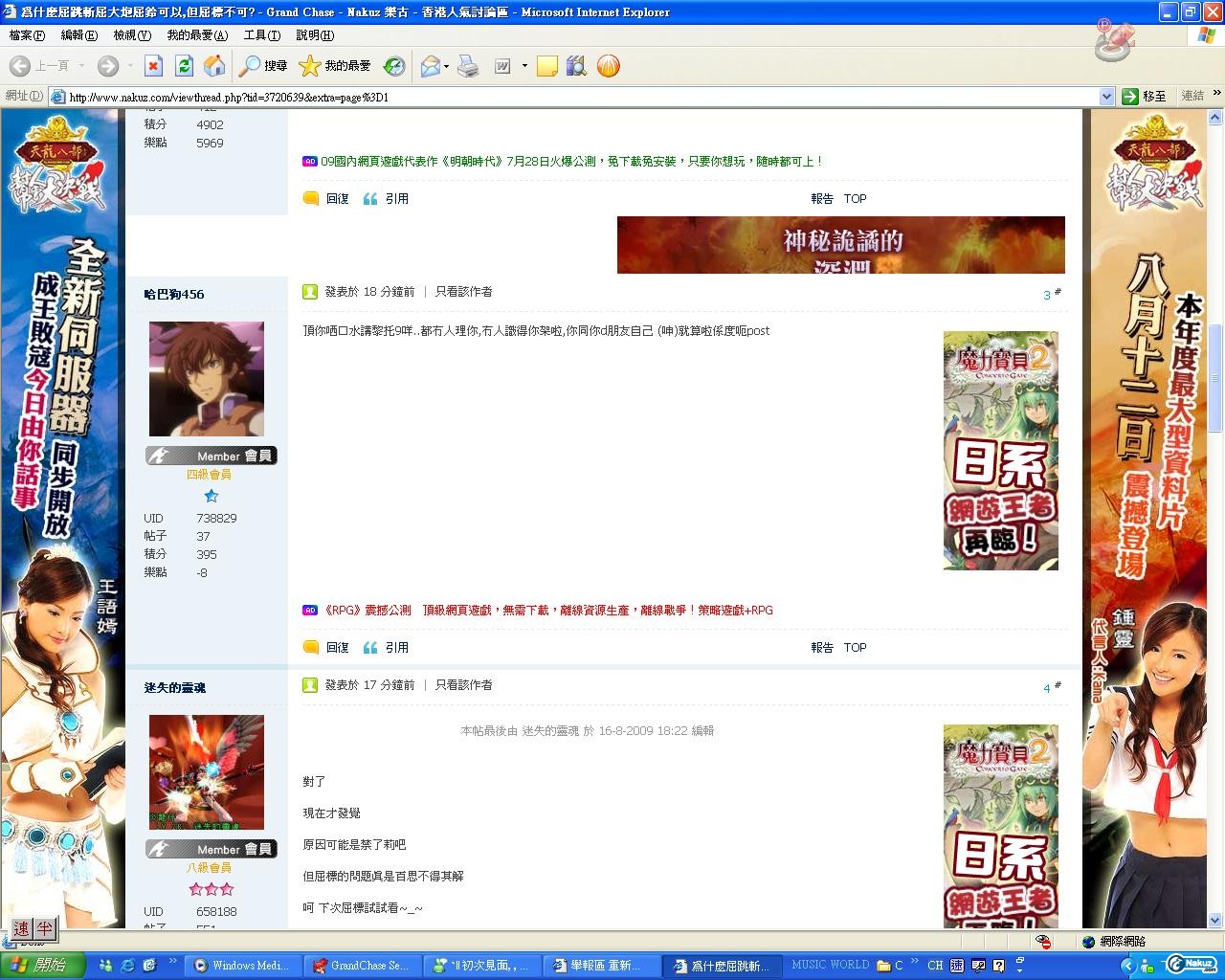
Task: Click TOP link under 哈巴狗456's post
Action: coord(856,648)
